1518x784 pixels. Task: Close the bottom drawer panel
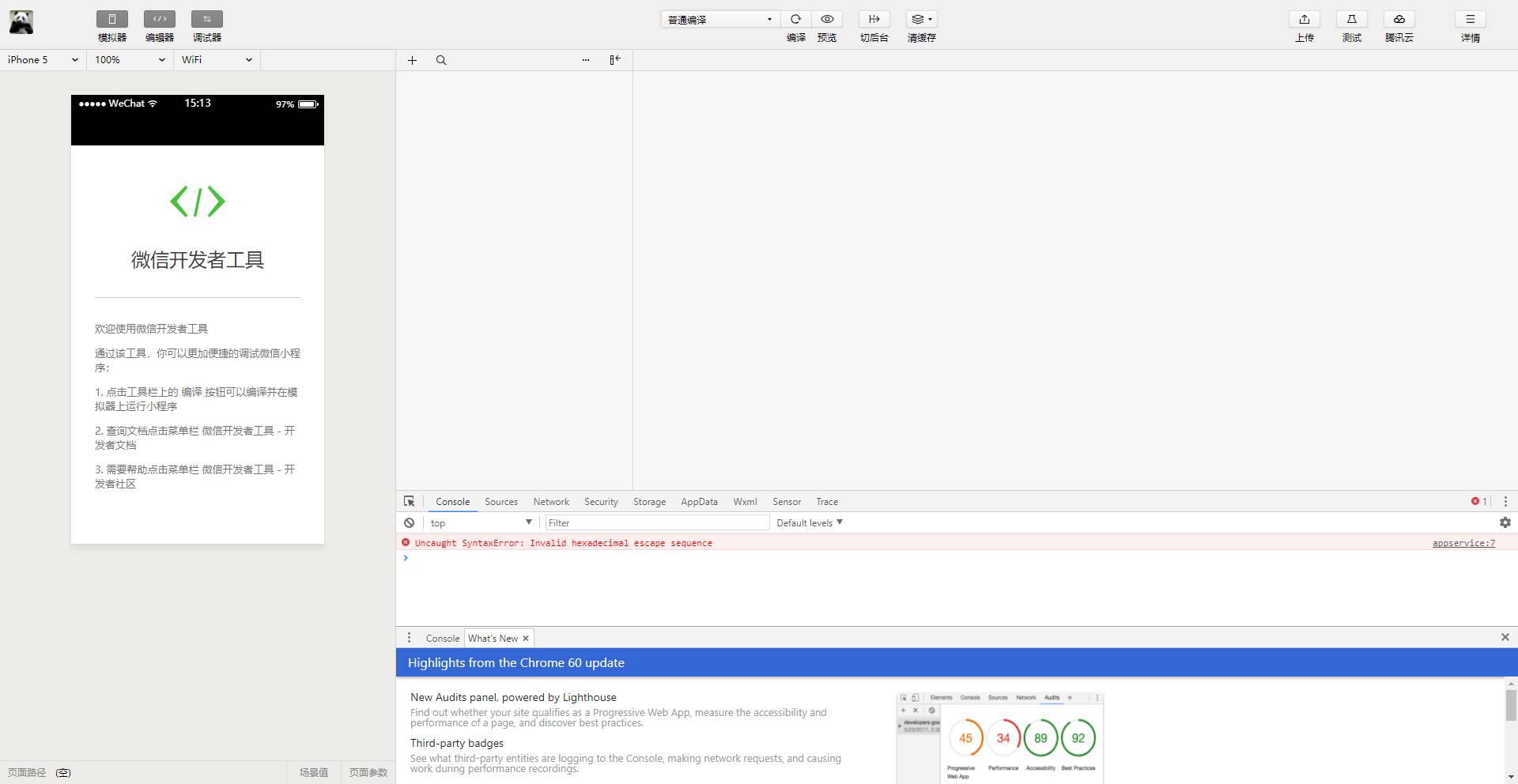[1505, 637]
